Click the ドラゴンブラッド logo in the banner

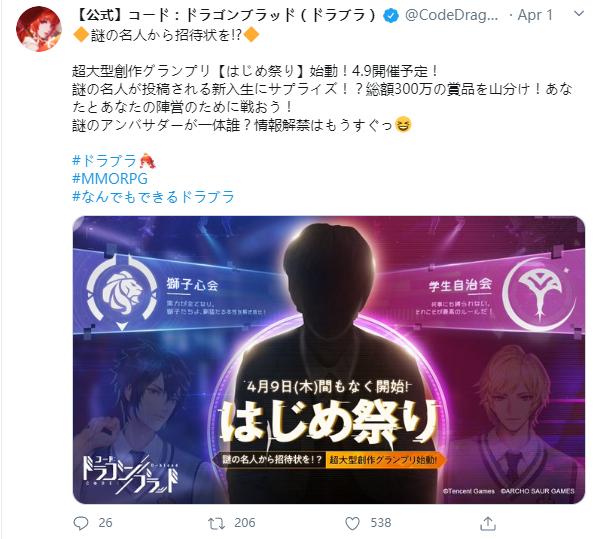(x=130, y=474)
